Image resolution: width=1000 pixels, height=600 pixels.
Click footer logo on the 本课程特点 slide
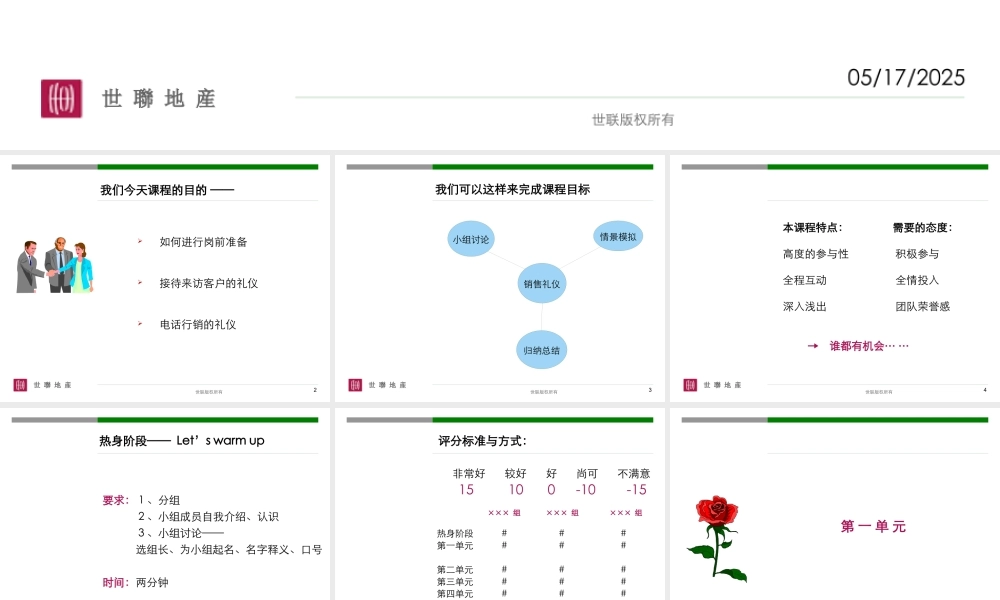coord(690,385)
